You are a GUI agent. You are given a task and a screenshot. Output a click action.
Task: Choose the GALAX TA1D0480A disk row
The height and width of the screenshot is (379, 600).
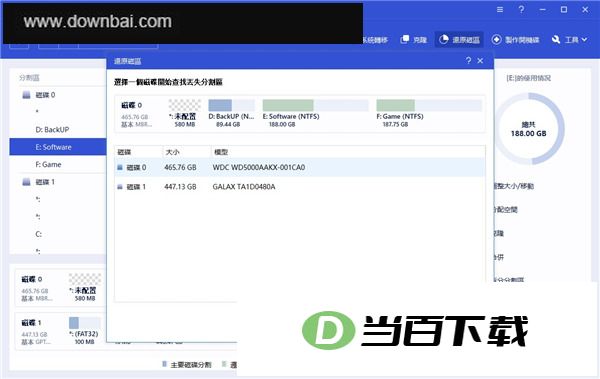[x=300, y=187]
